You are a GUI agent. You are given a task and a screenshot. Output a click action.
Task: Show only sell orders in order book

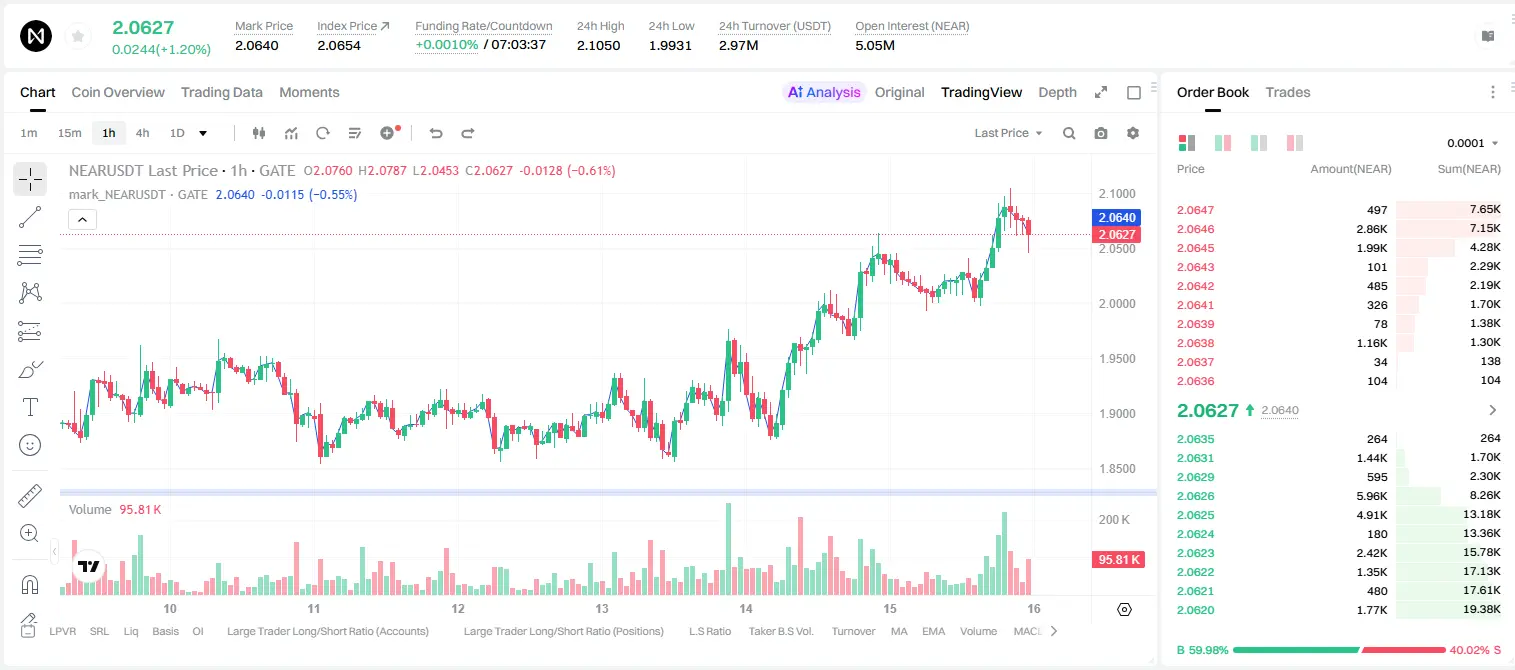pos(1295,143)
